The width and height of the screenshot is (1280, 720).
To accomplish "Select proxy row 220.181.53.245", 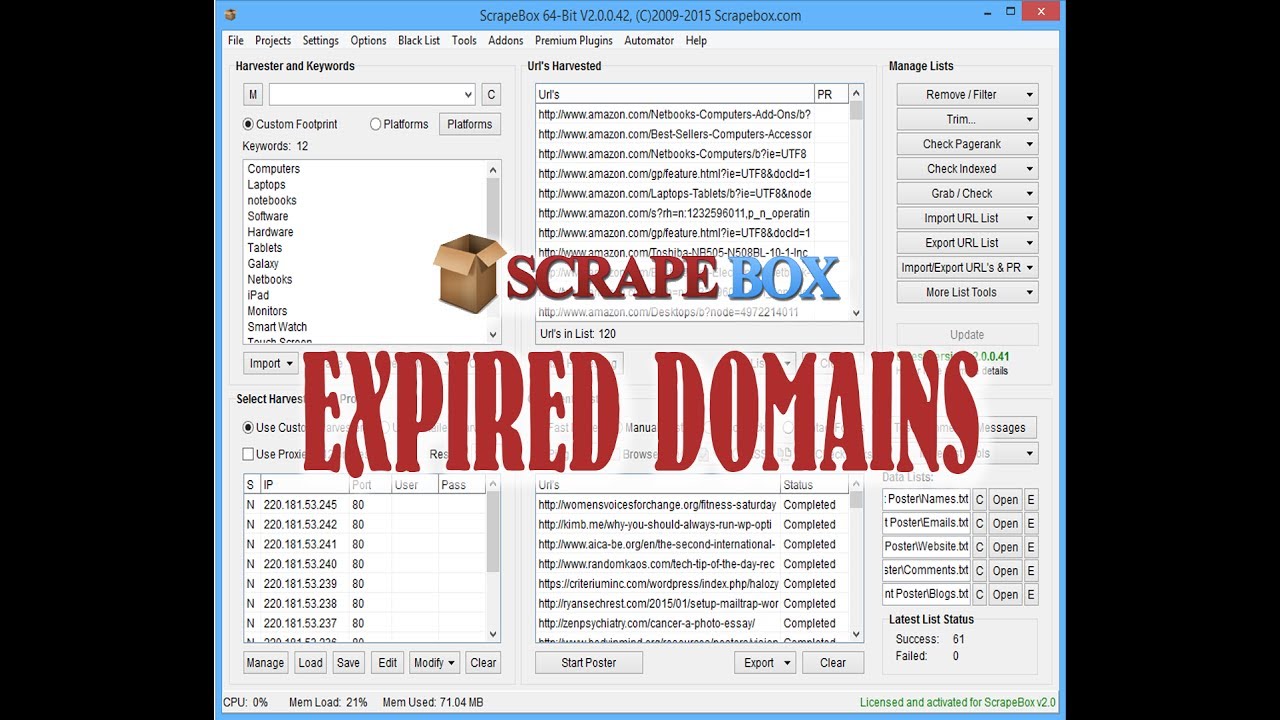I will coord(365,505).
